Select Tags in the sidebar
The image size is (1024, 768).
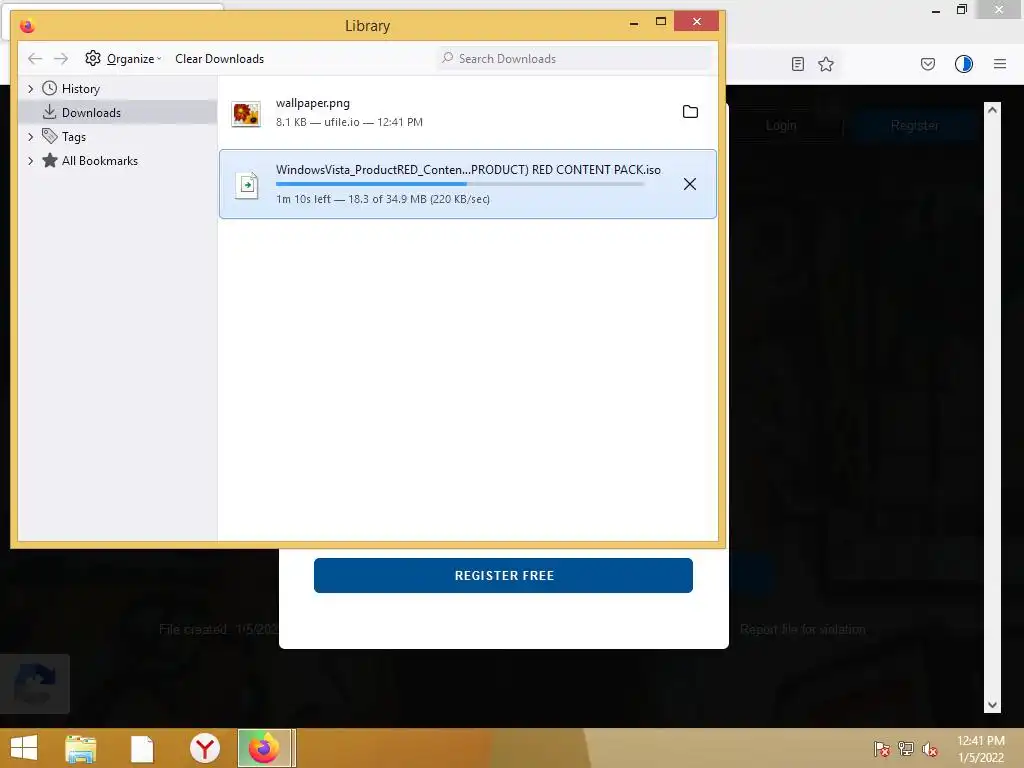pyautogui.click(x=74, y=136)
